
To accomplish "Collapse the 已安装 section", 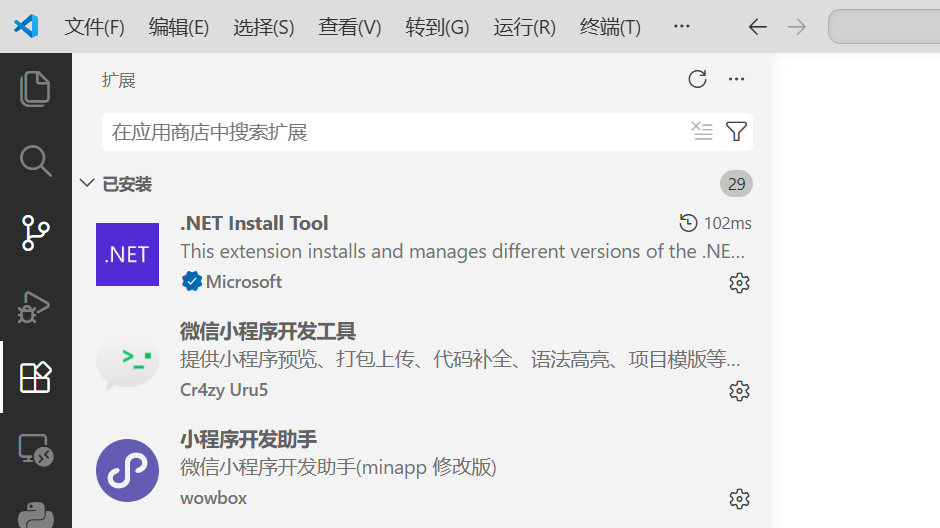I will coord(87,183).
